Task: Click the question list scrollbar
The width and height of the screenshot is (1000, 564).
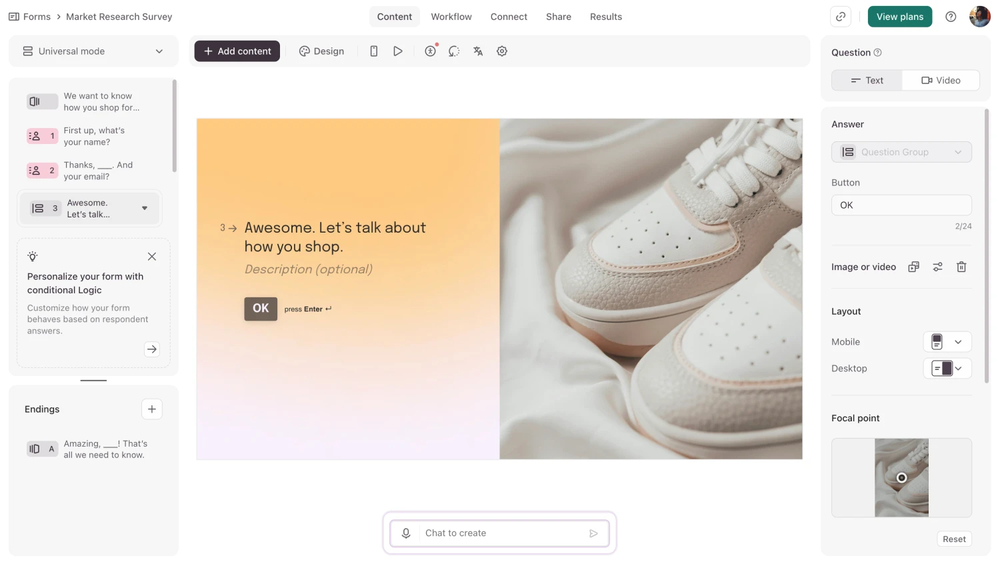Action: (174, 126)
